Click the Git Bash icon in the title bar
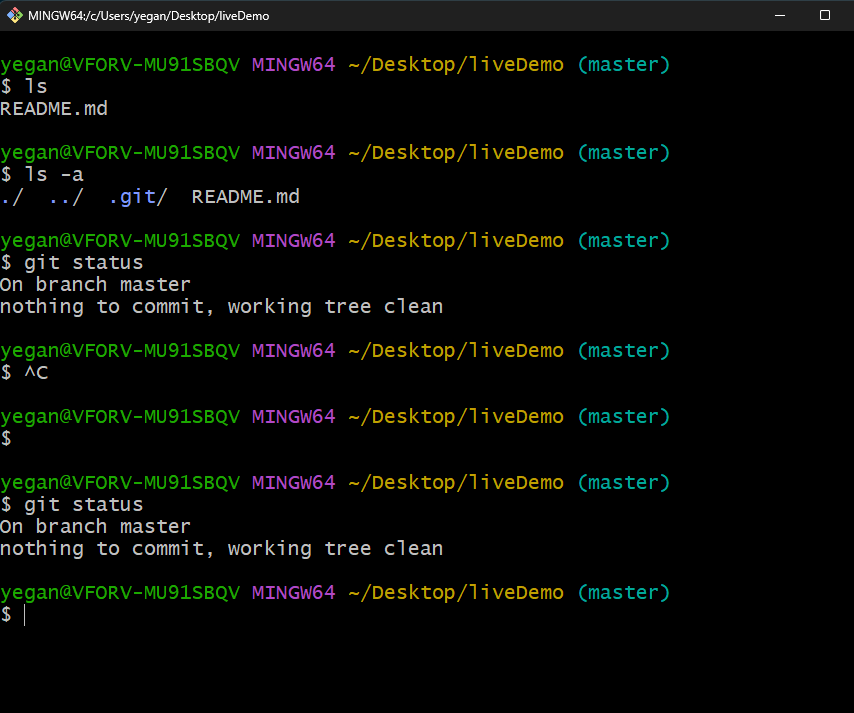The image size is (854, 713). pyautogui.click(x=15, y=15)
